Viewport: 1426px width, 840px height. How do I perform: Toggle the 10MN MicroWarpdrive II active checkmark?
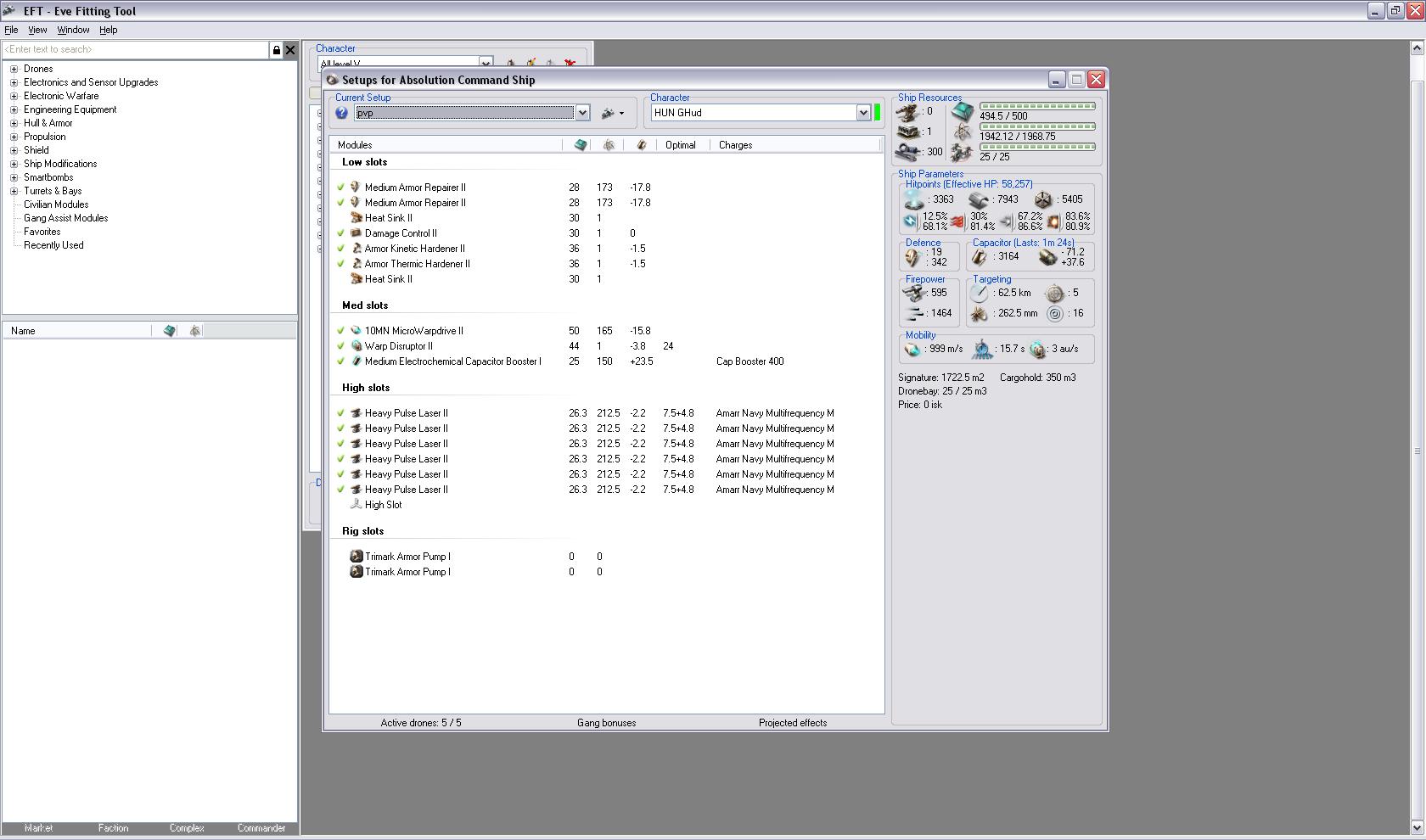point(340,331)
